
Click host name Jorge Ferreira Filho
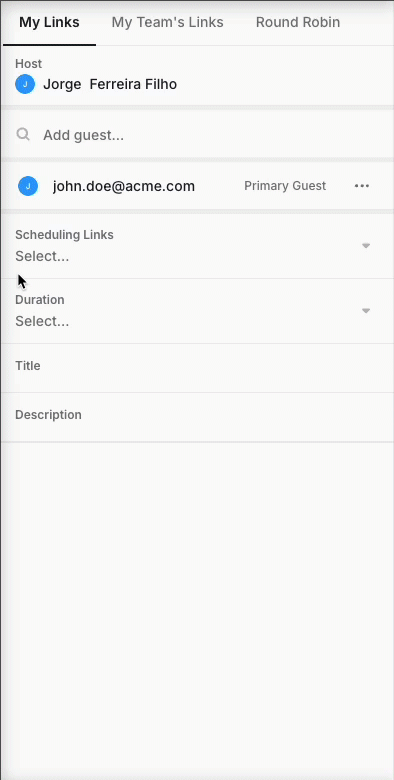(x=110, y=84)
